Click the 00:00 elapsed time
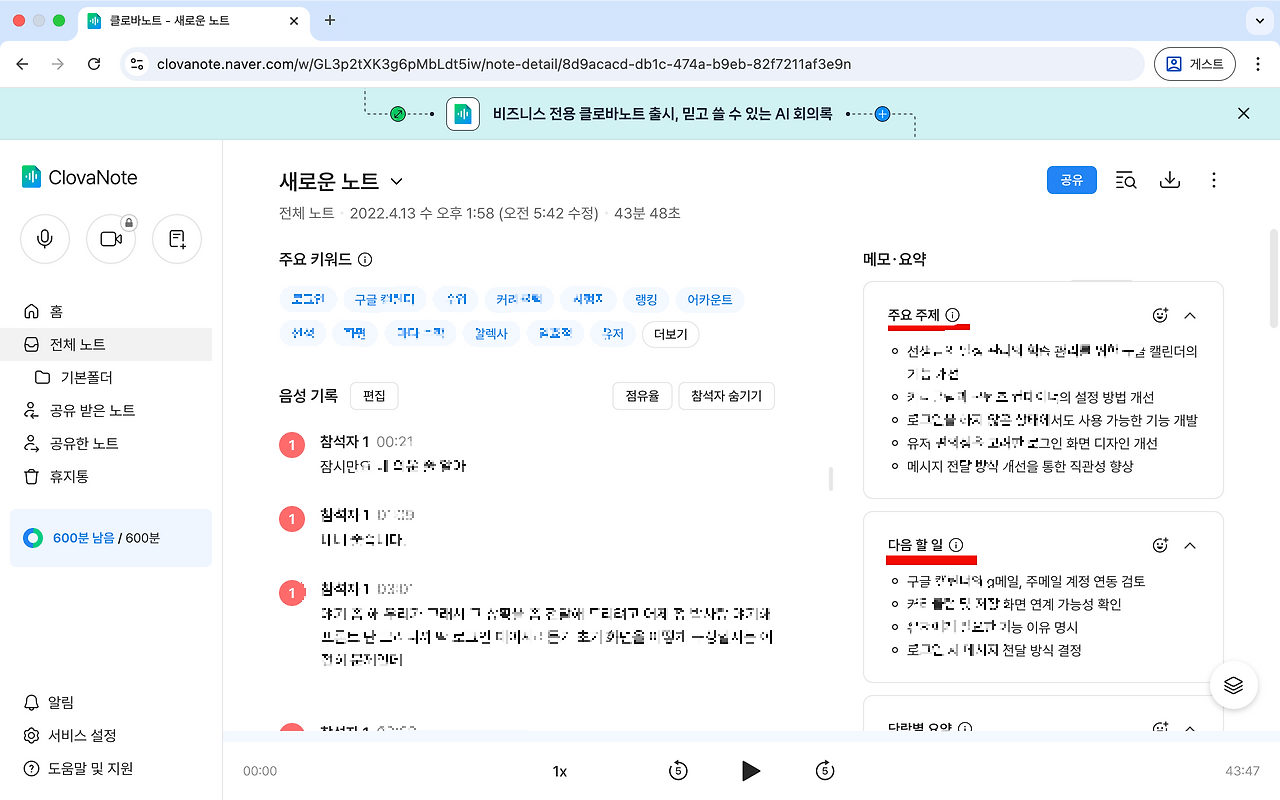This screenshot has width=1280, height=800. 260,771
